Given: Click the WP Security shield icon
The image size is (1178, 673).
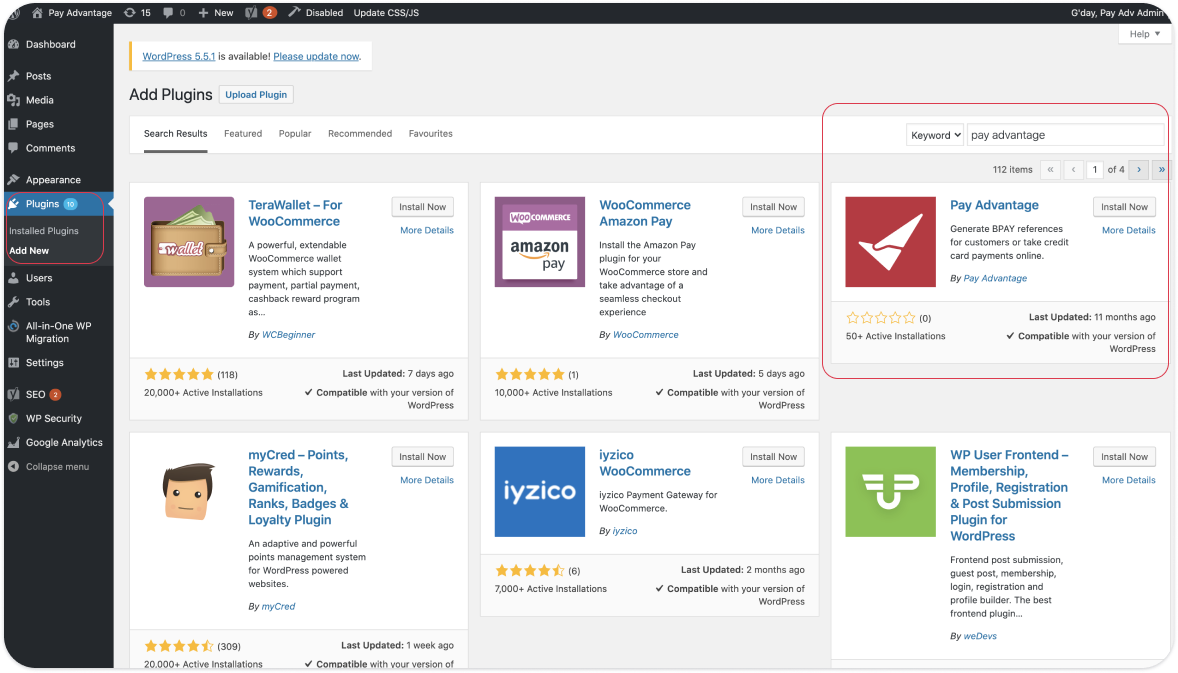Looking at the screenshot, I should (14, 418).
